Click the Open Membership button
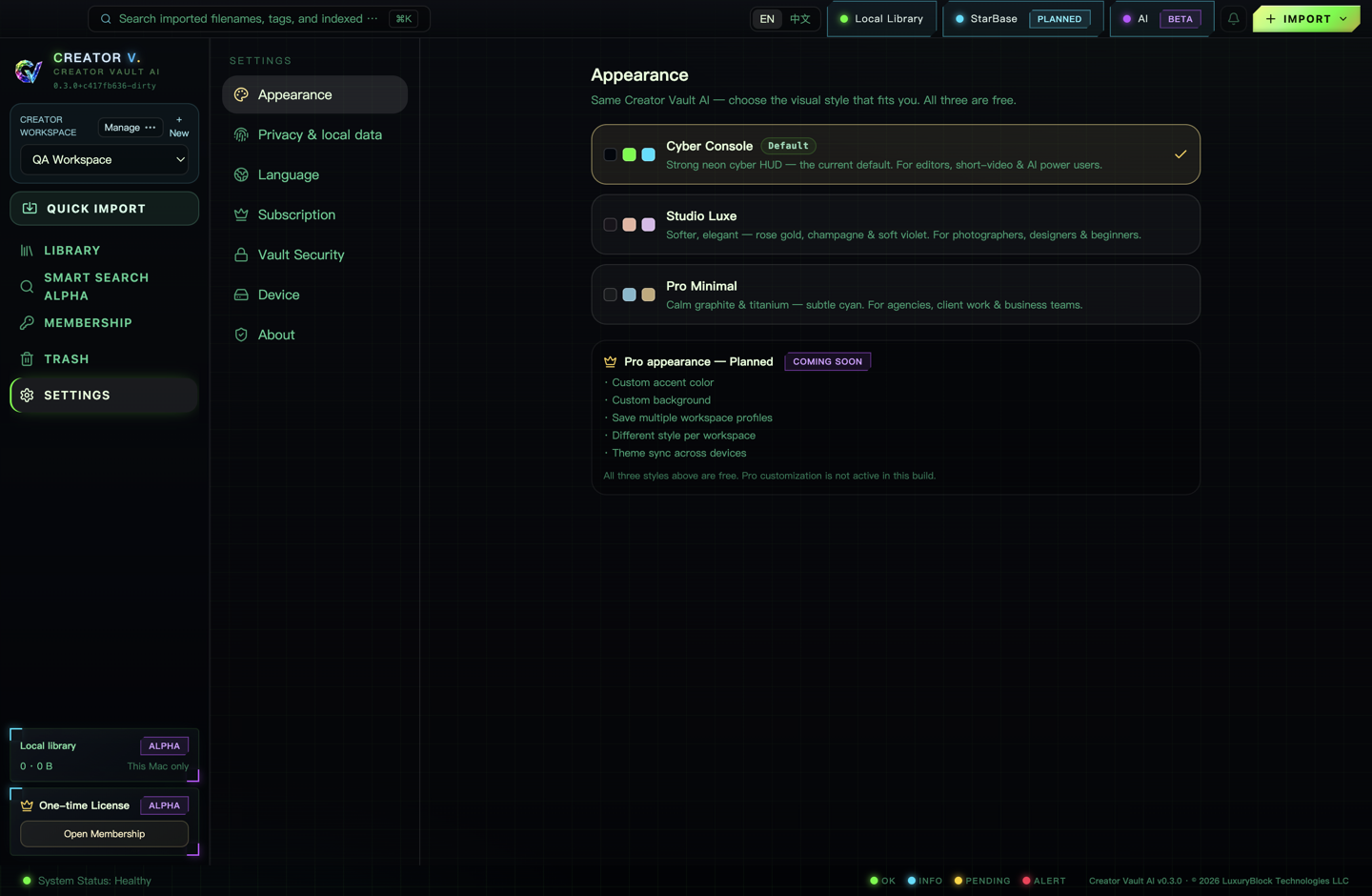This screenshot has height=896, width=1372. pos(105,834)
